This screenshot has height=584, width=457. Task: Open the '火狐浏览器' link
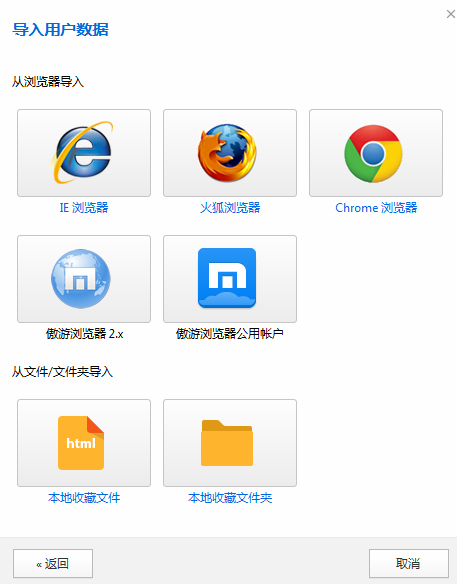pyautogui.click(x=230, y=207)
